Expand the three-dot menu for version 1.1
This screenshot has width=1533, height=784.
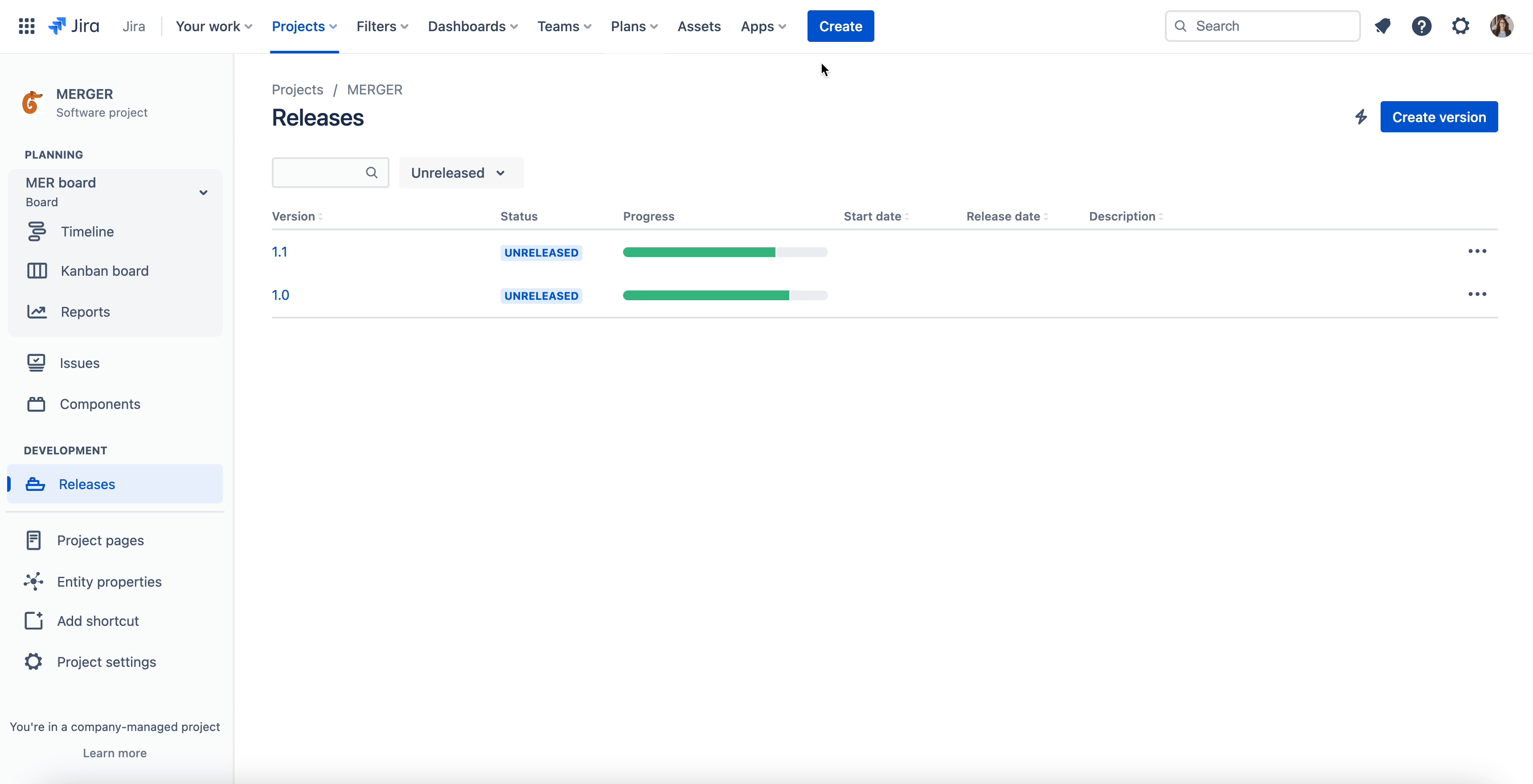click(x=1478, y=251)
